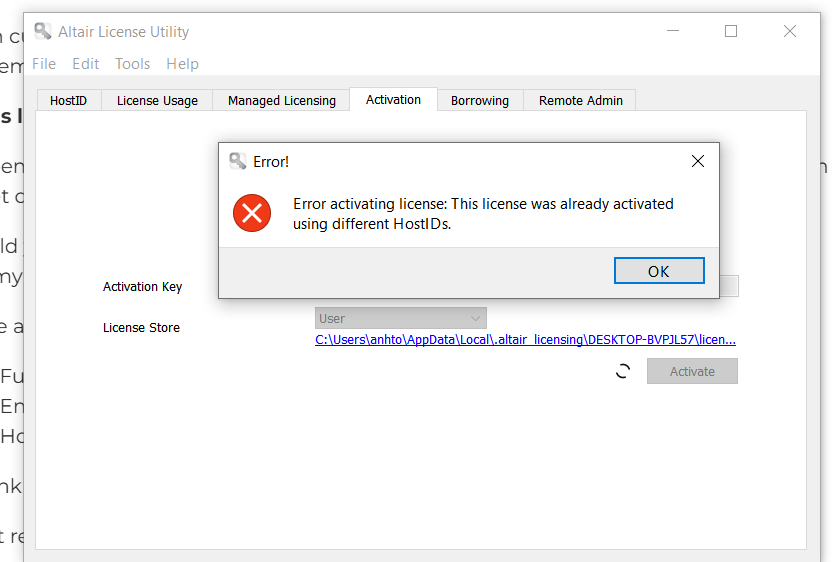The width and height of the screenshot is (832, 562).
Task: Open the altair_licensing license path link
Action: (525, 340)
